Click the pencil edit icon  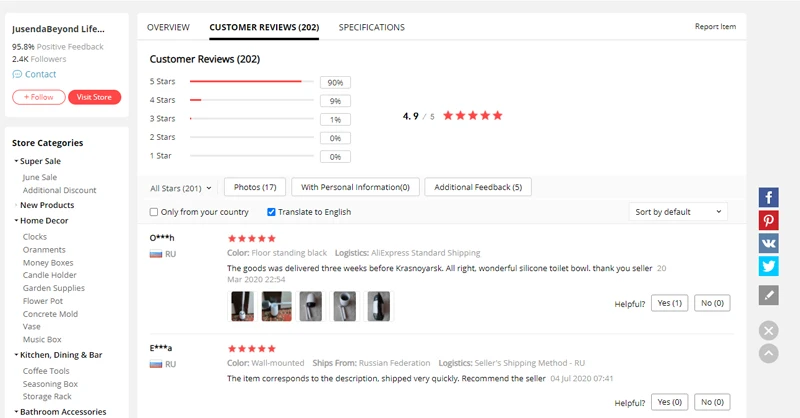[768, 295]
